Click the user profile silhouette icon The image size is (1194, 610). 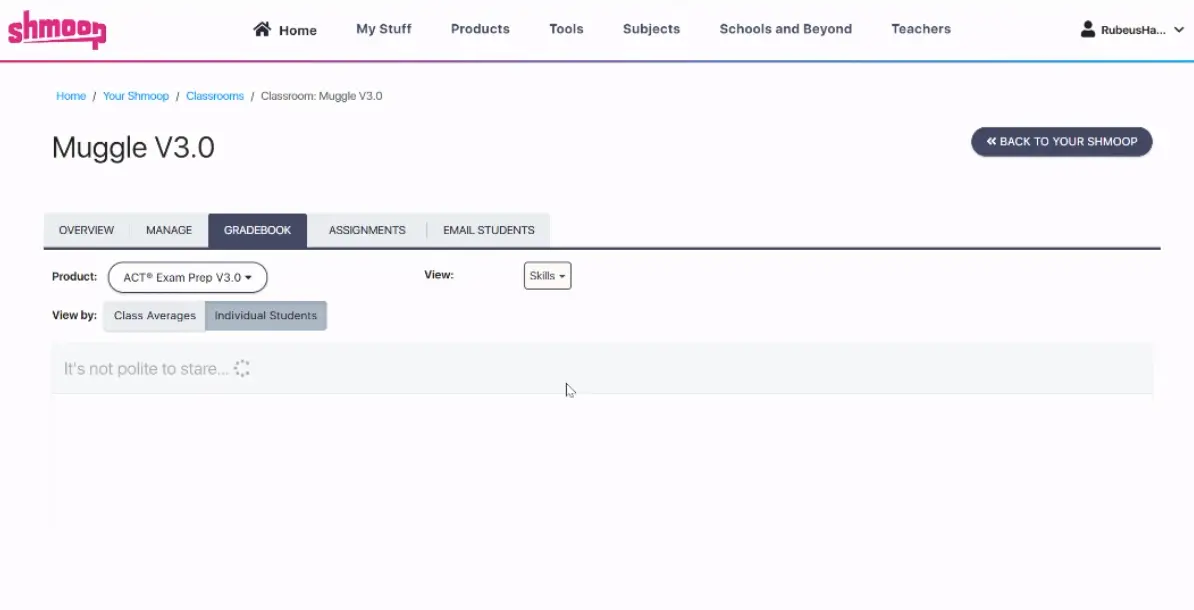coord(1088,29)
